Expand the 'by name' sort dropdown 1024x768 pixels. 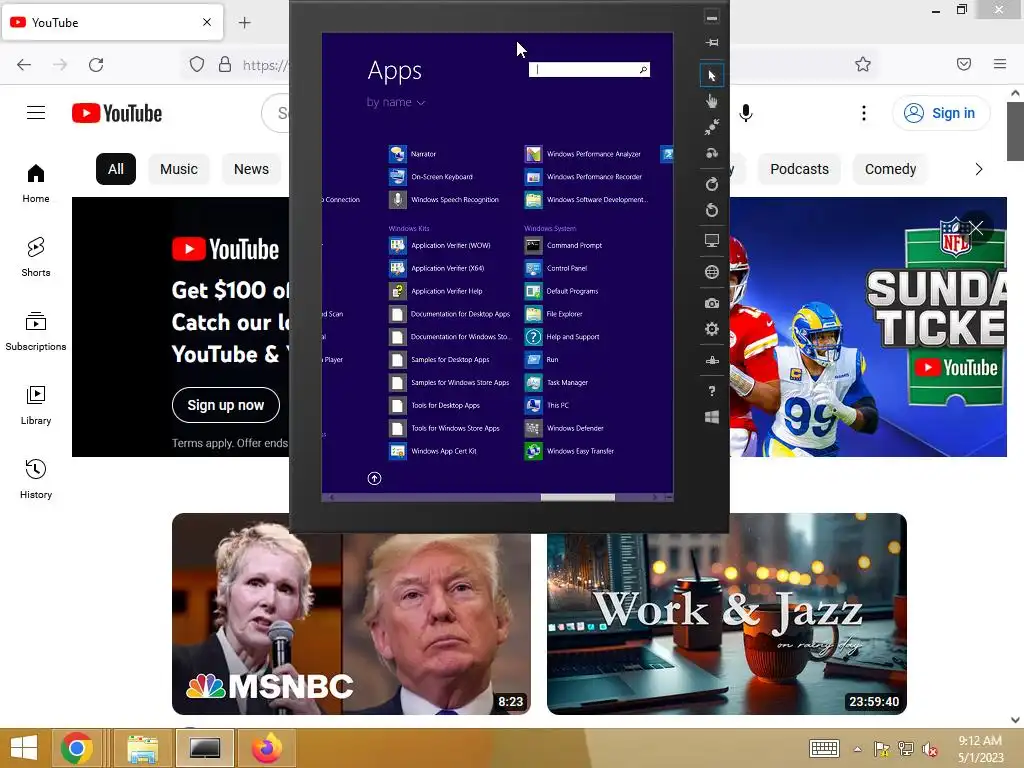click(396, 103)
